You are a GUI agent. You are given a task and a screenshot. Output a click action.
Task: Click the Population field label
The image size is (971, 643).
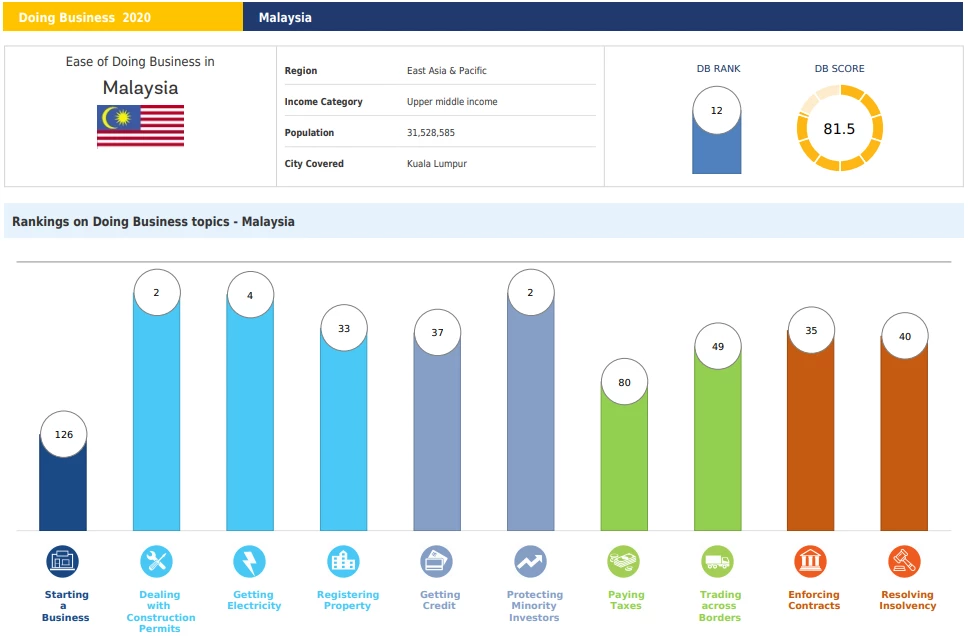click(309, 133)
